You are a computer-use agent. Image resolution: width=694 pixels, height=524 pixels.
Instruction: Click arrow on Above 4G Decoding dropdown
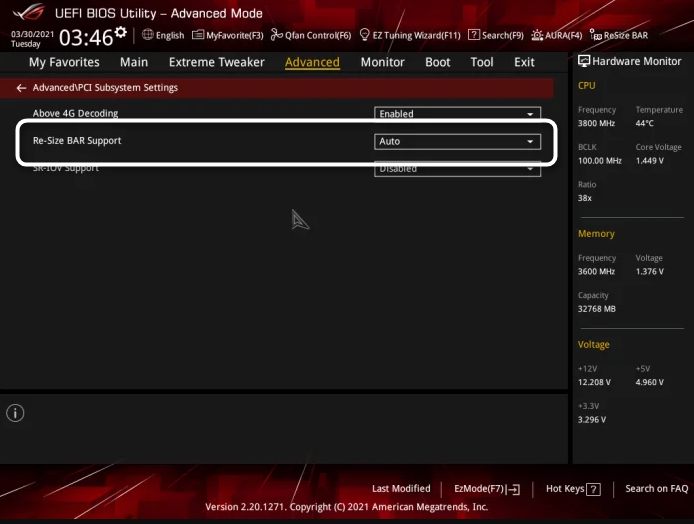tap(530, 114)
